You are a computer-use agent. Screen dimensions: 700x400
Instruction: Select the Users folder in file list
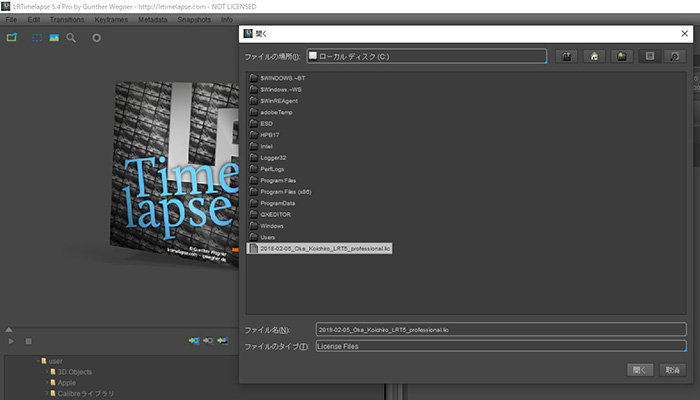click(262, 237)
